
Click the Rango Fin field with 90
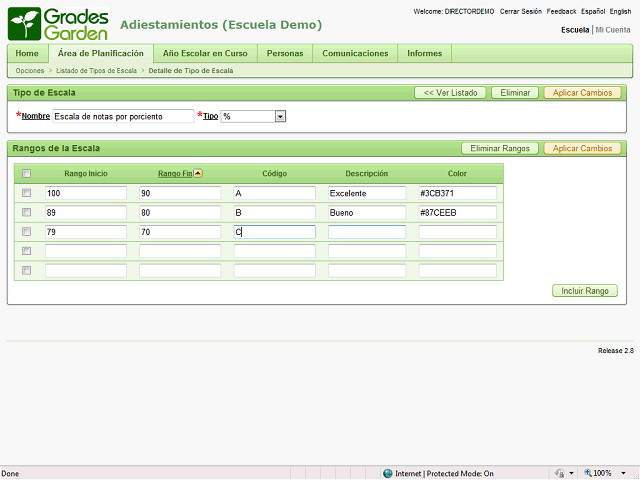pos(180,193)
